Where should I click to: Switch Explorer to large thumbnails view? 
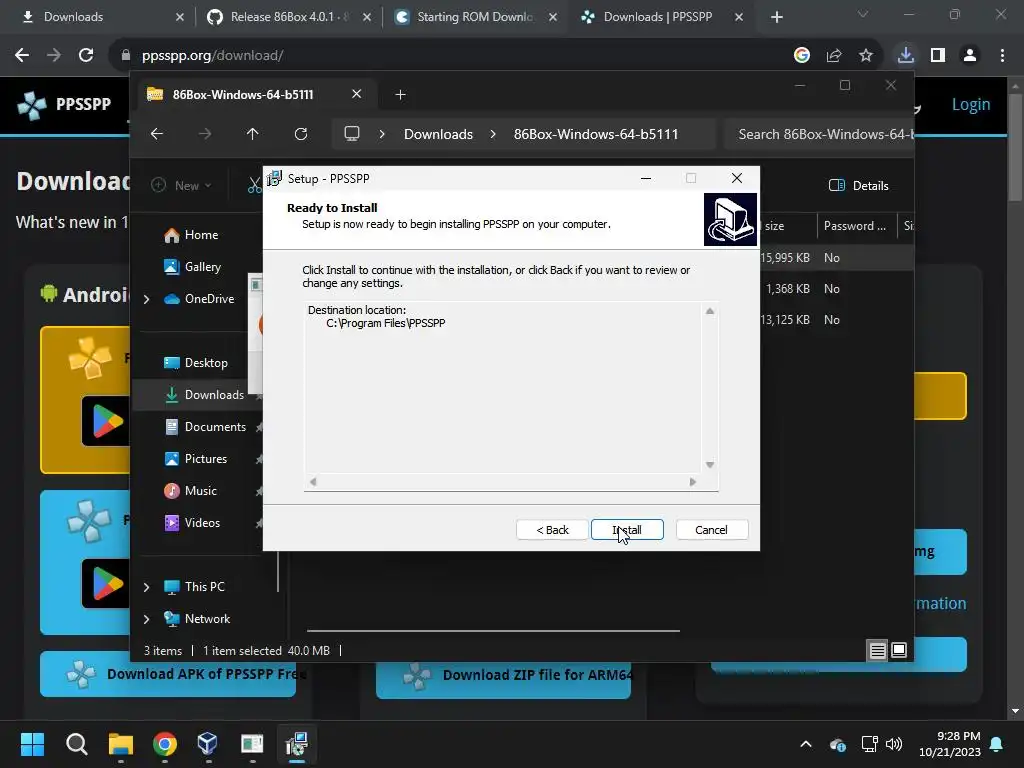pos(899,650)
